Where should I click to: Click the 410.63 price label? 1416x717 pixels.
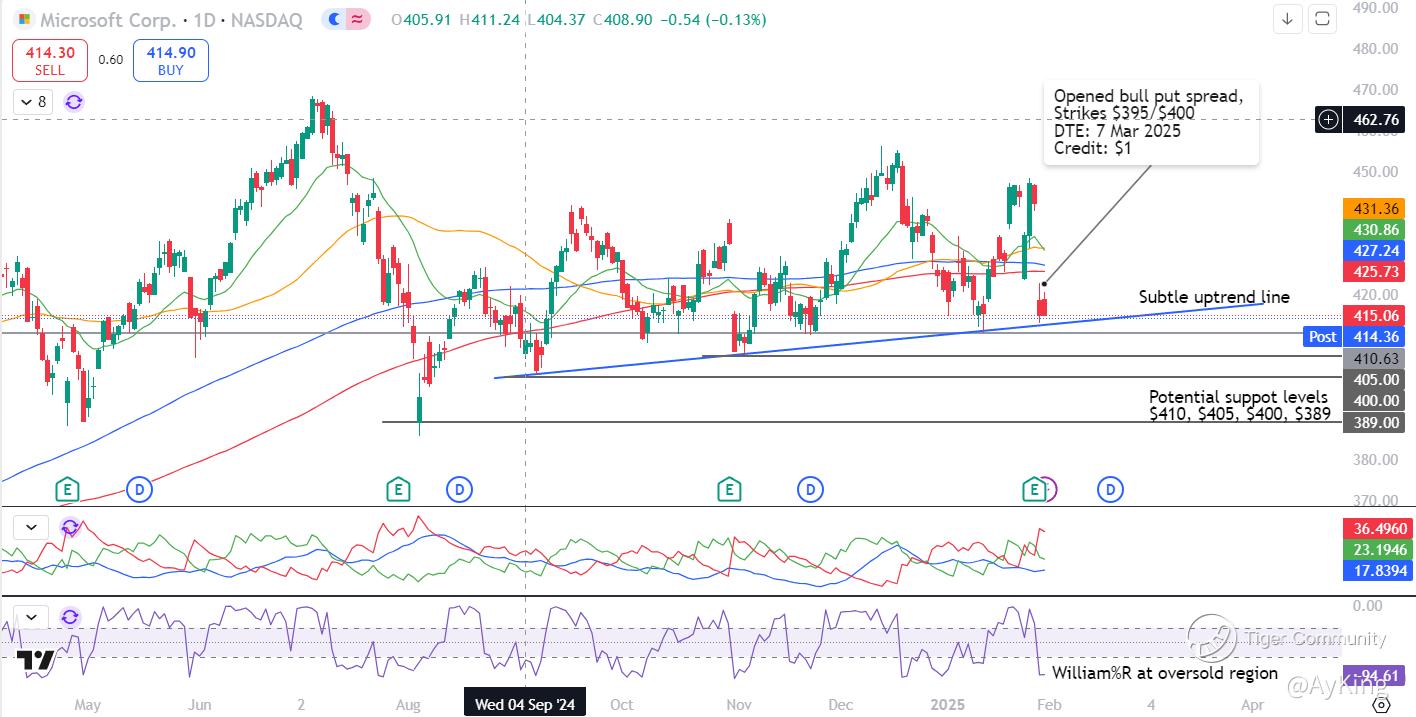tap(1375, 358)
